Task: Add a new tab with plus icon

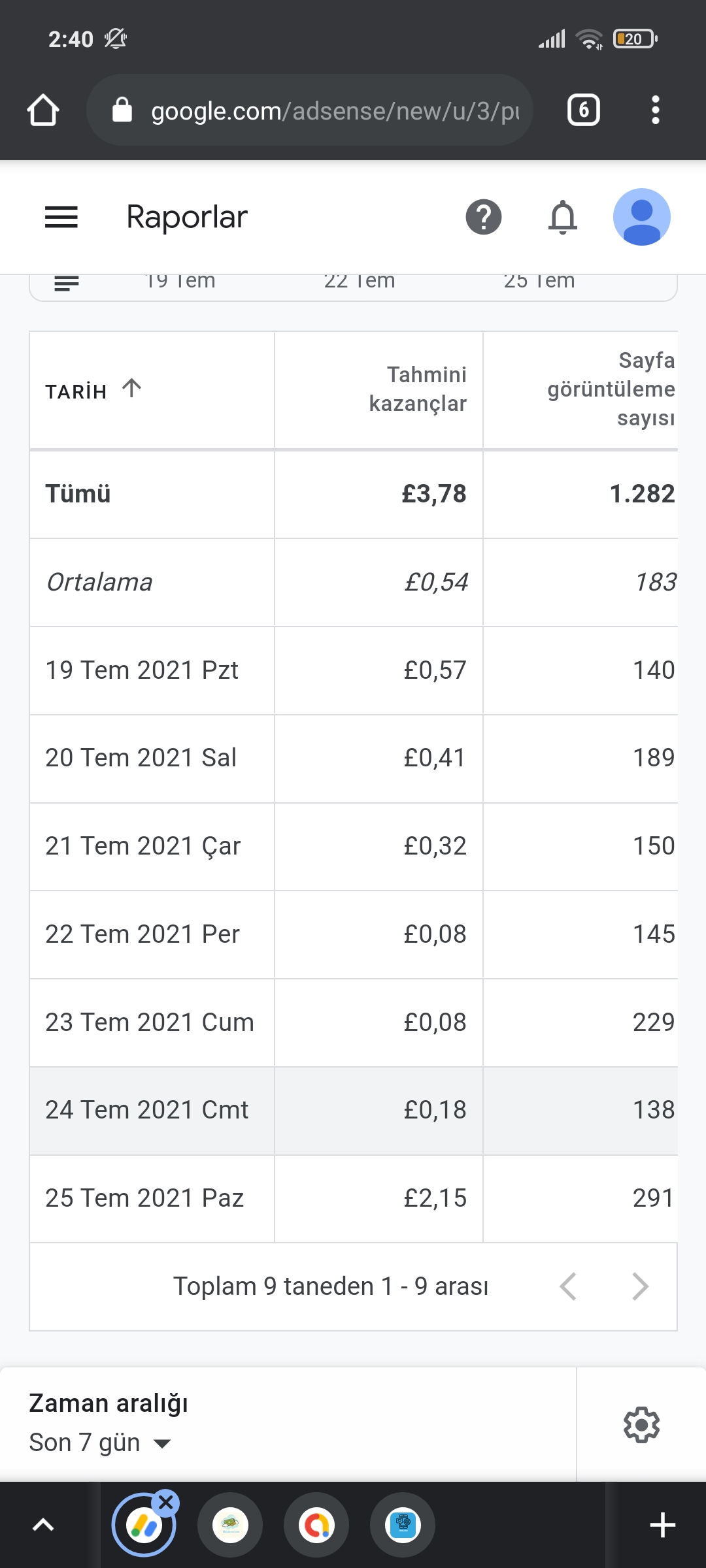Action: click(x=662, y=1525)
